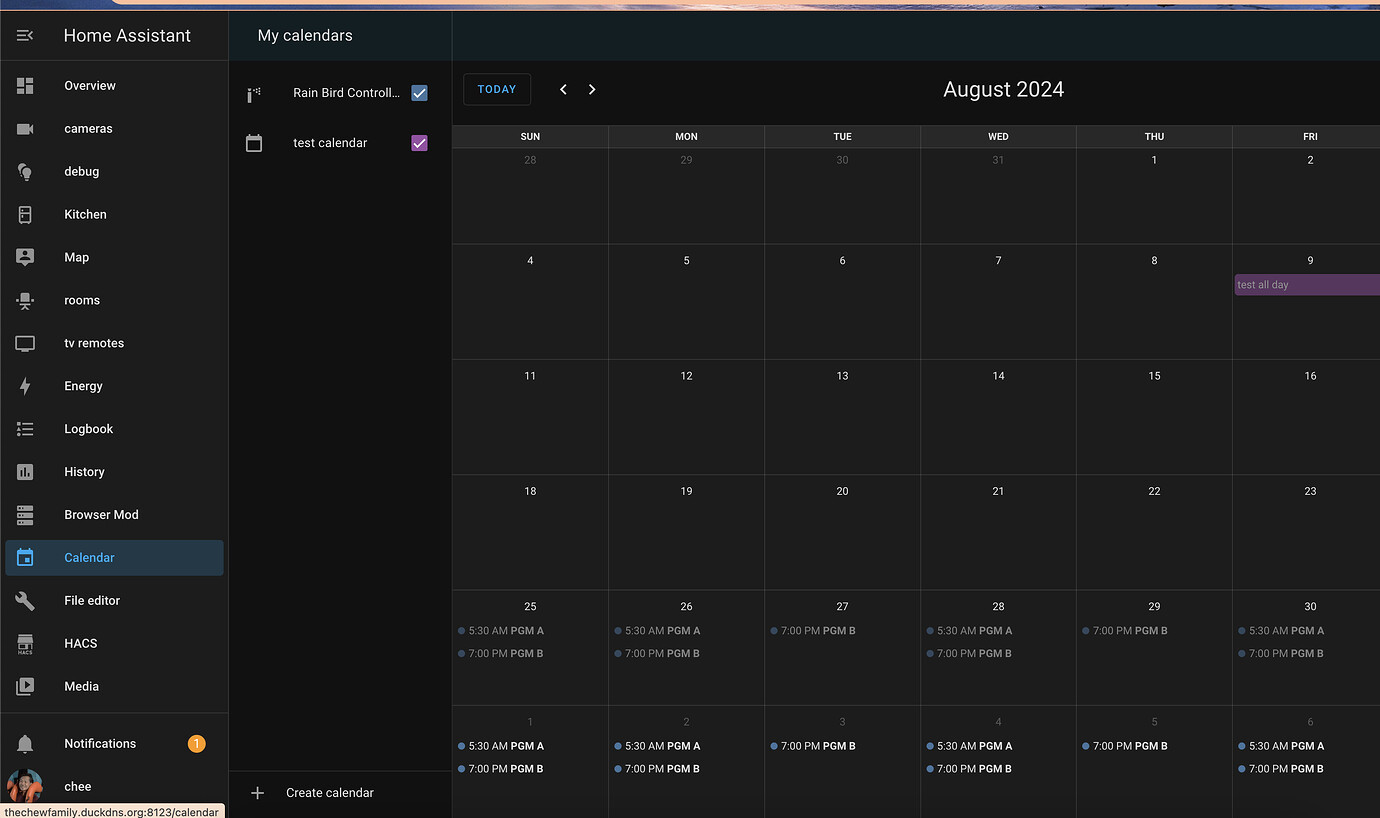
Task: Click the Logbook list icon
Action: [x=25, y=428]
